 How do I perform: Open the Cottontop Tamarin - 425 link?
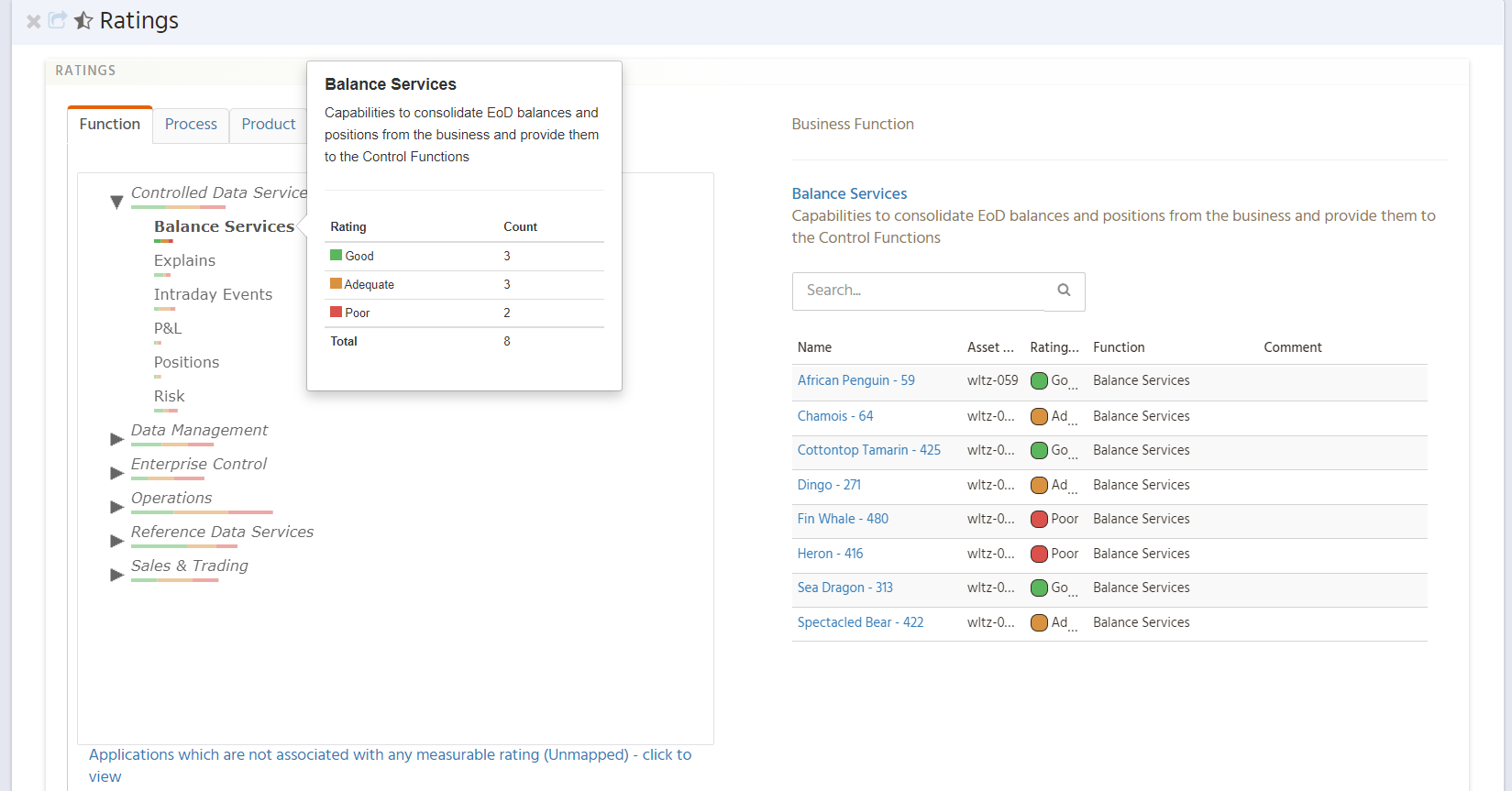pyautogui.click(x=868, y=450)
